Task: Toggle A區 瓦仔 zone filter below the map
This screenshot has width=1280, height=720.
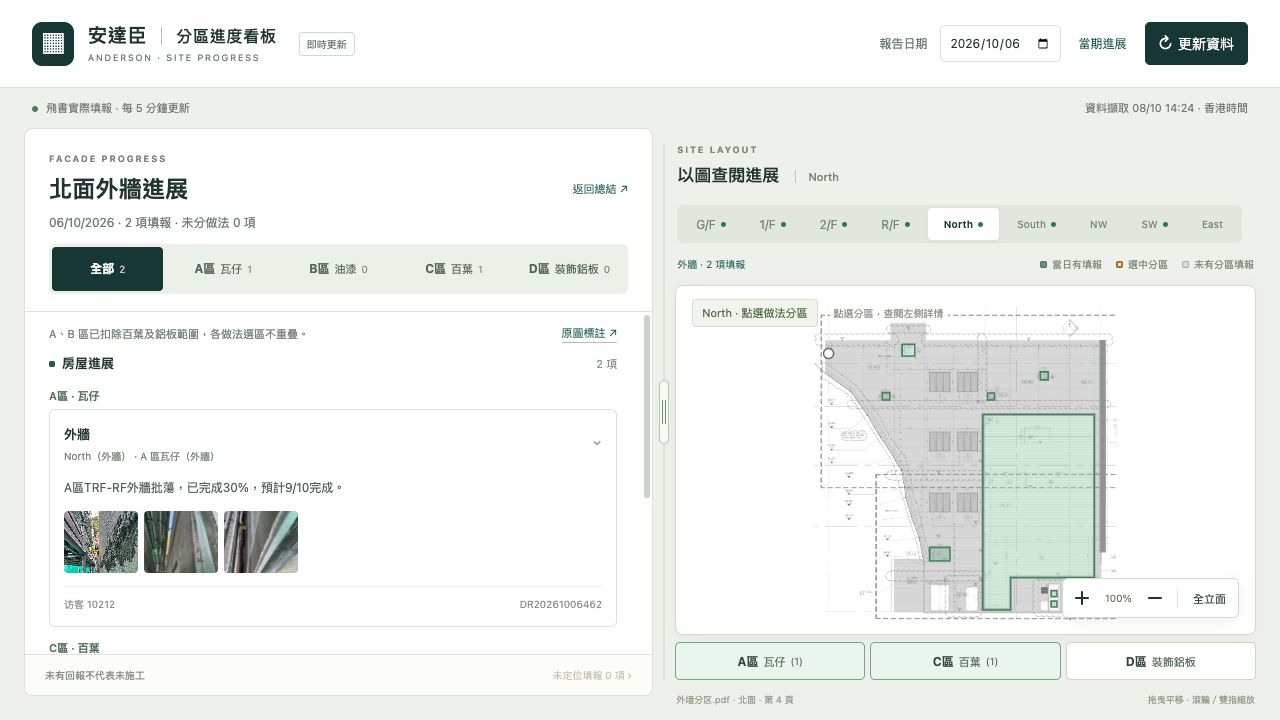Action: pyautogui.click(x=770, y=662)
